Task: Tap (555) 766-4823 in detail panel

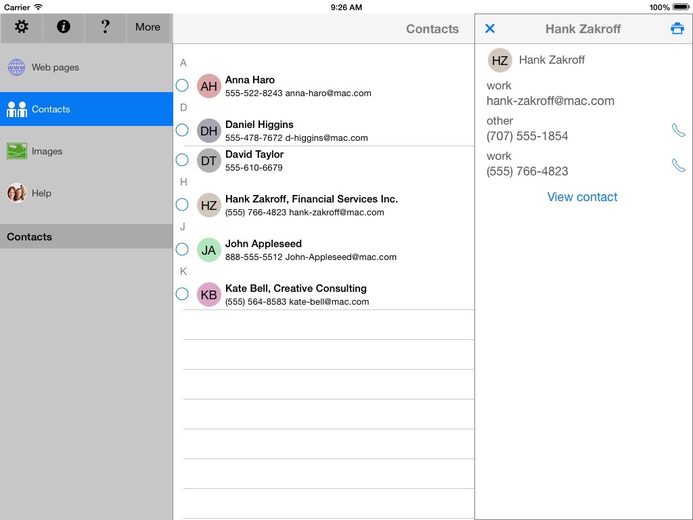Action: click(527, 171)
